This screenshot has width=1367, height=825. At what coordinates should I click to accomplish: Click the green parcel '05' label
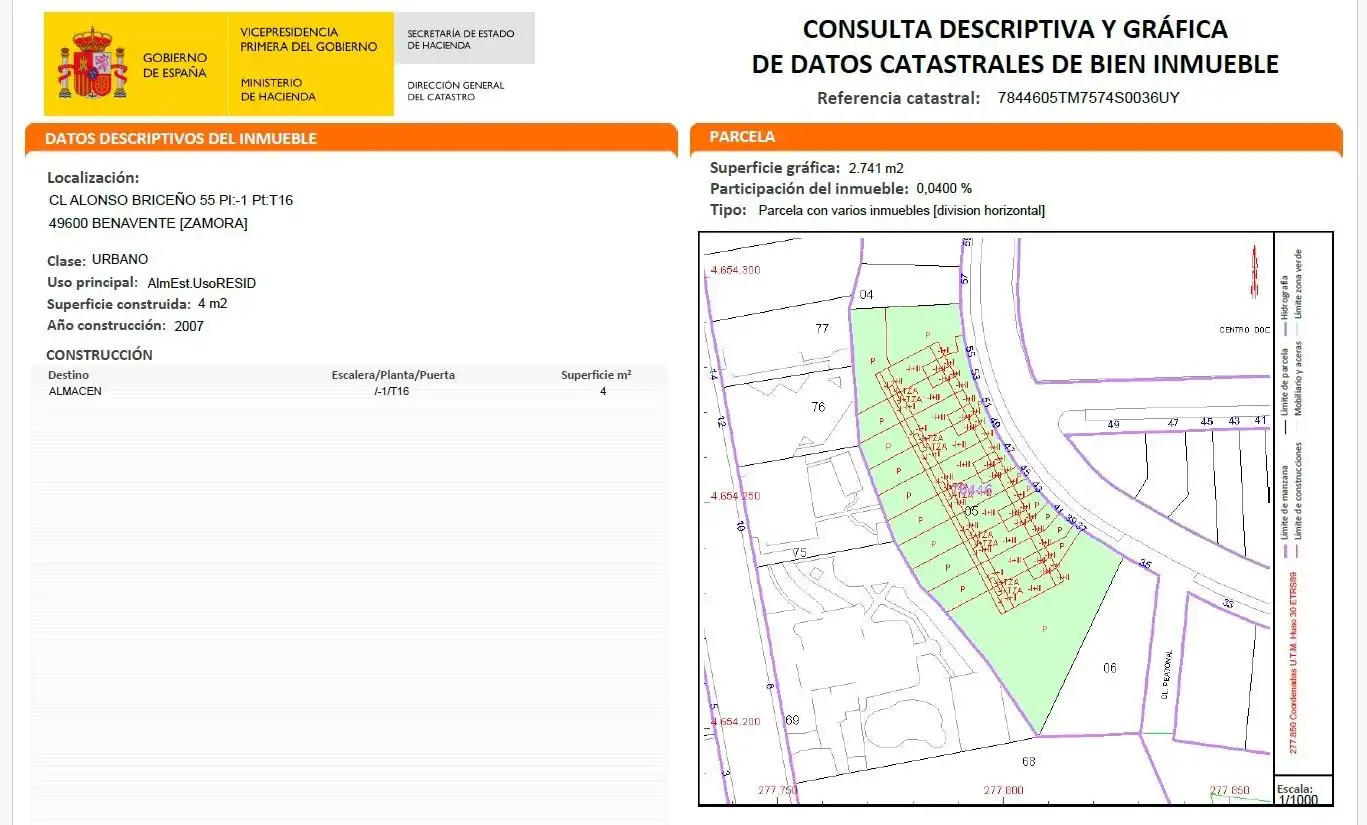(x=970, y=511)
